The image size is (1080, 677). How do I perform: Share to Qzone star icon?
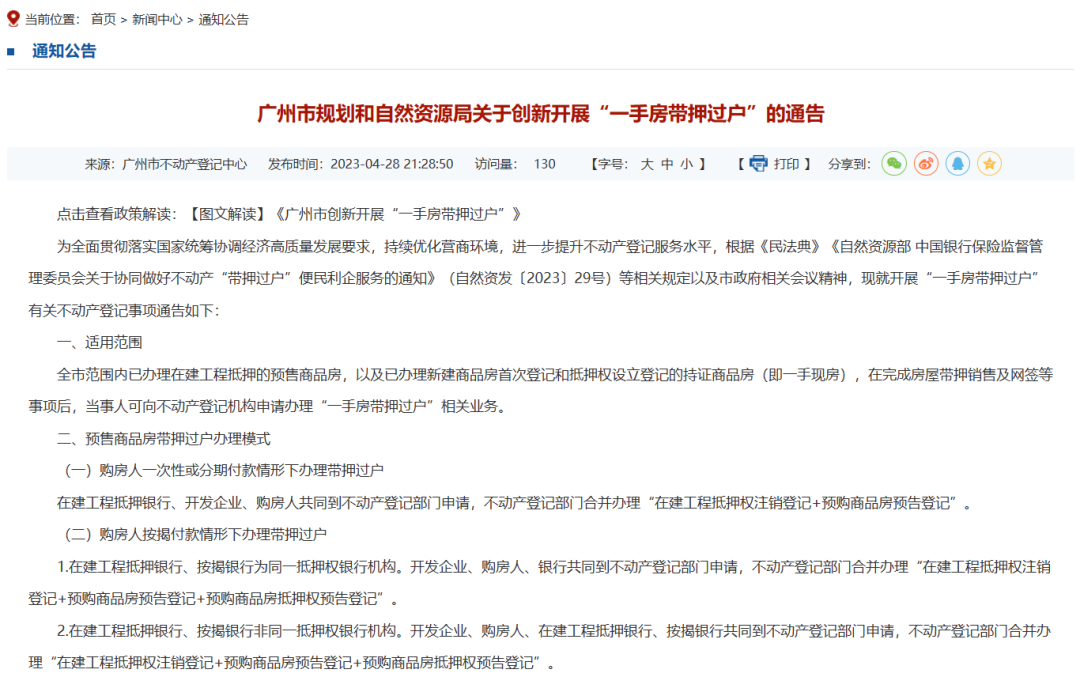point(989,164)
